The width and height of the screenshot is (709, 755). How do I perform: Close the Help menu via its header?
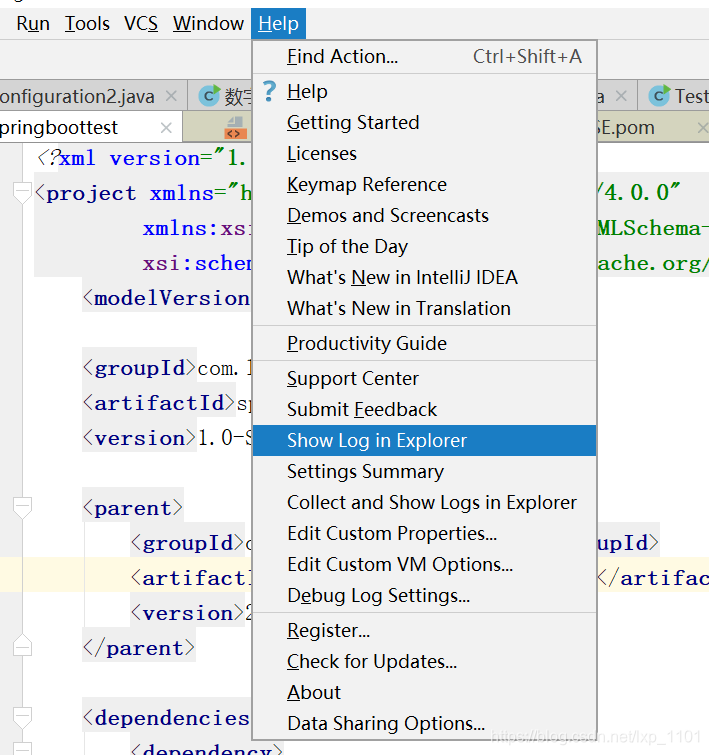pyautogui.click(x=278, y=24)
